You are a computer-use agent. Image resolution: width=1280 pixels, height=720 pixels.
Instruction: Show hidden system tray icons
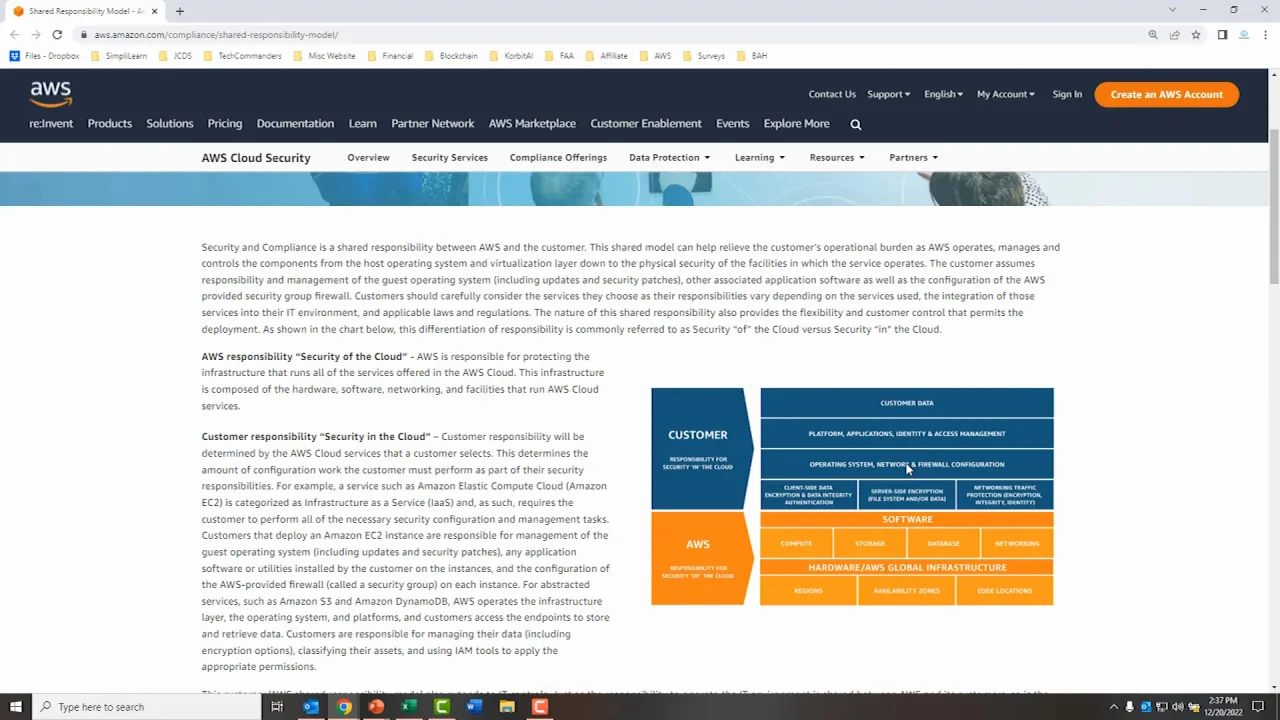tap(1114, 707)
